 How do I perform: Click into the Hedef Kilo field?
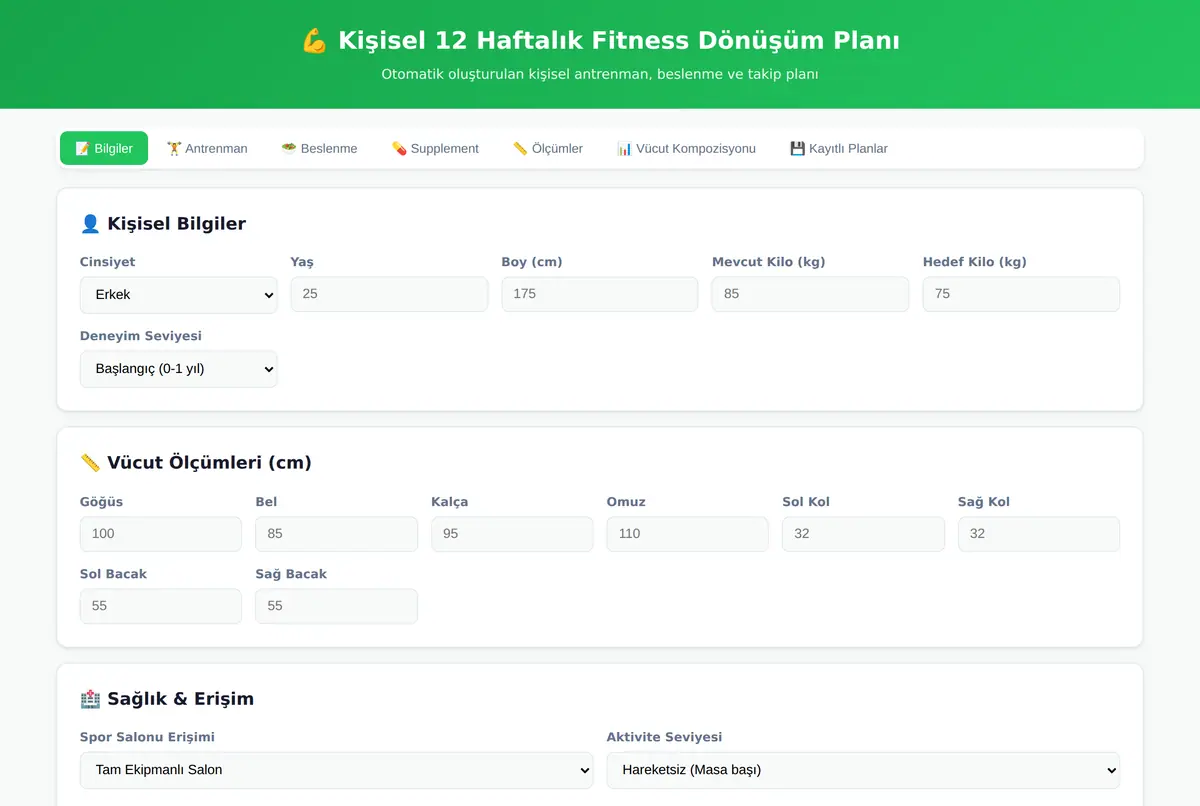(1021, 294)
